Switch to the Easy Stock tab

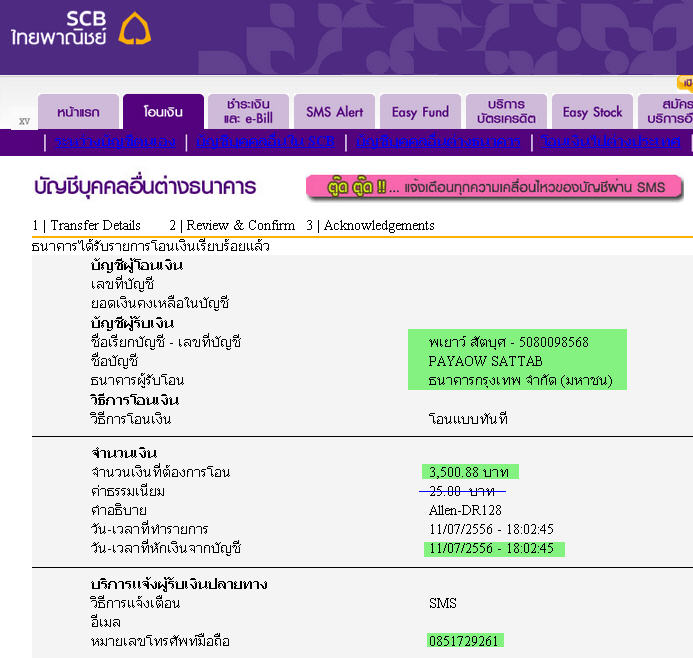tap(592, 112)
